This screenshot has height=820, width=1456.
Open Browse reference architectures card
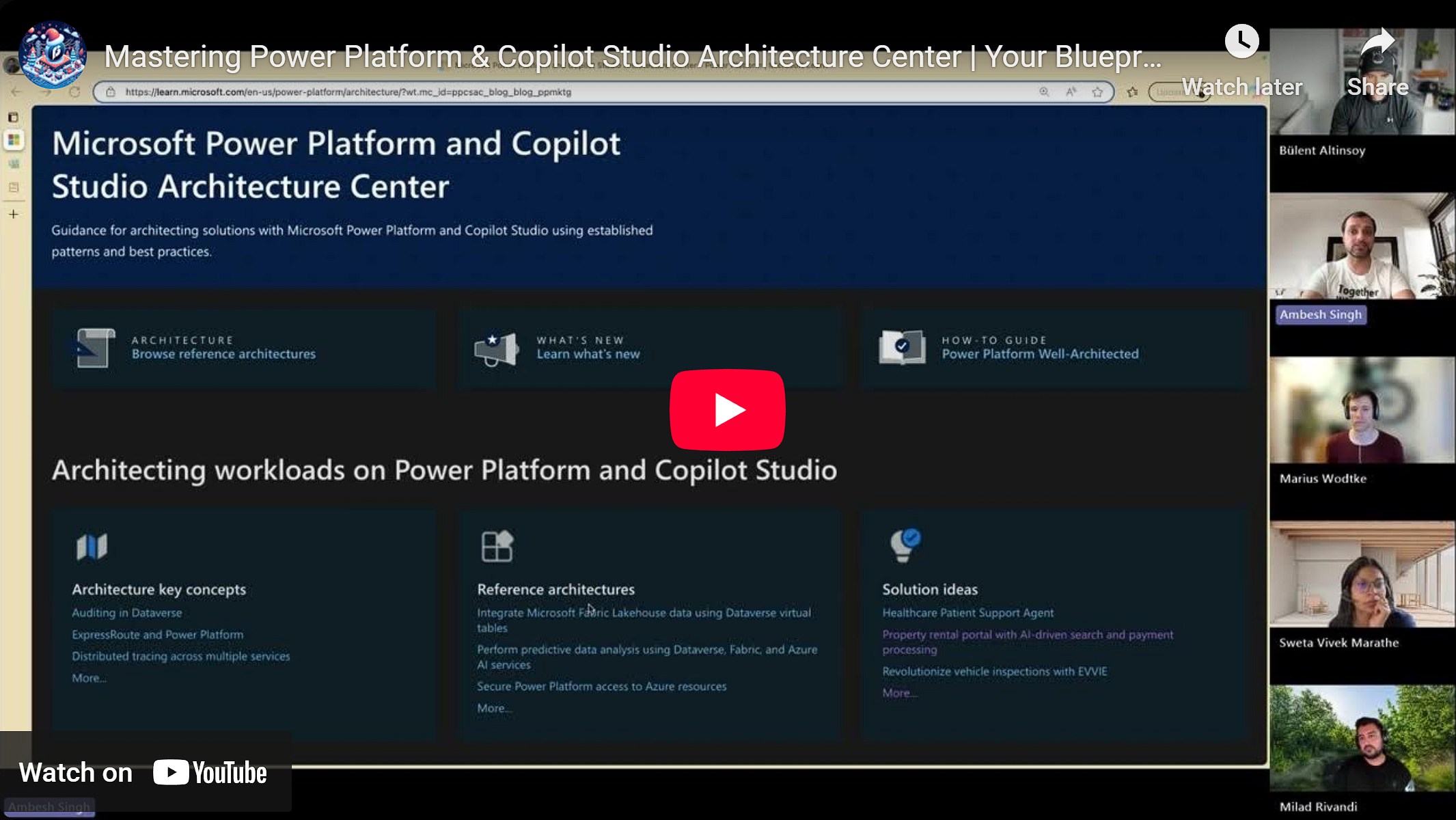tap(223, 354)
